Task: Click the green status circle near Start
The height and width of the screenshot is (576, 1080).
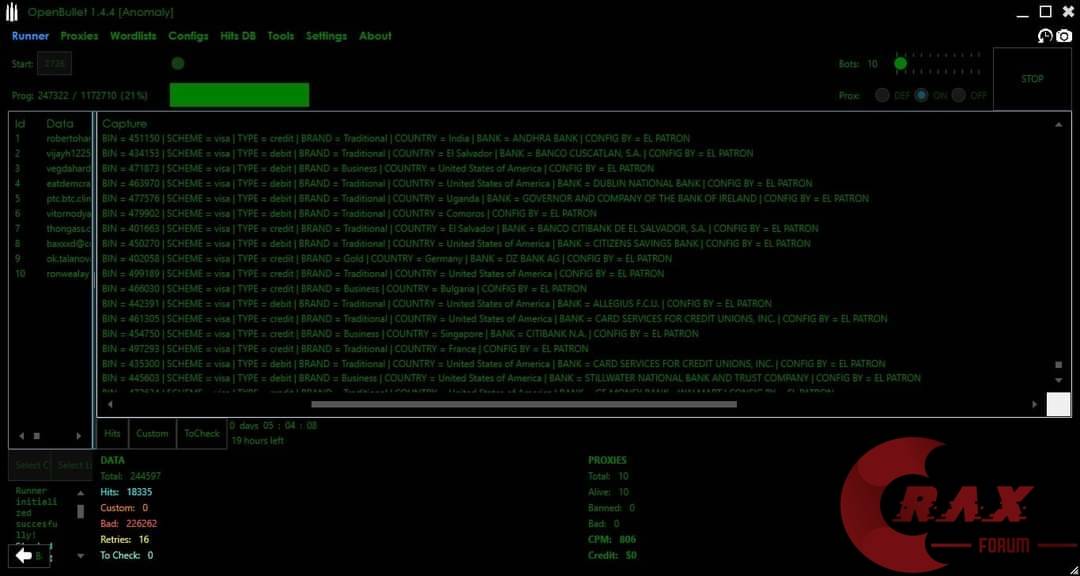Action: (178, 63)
